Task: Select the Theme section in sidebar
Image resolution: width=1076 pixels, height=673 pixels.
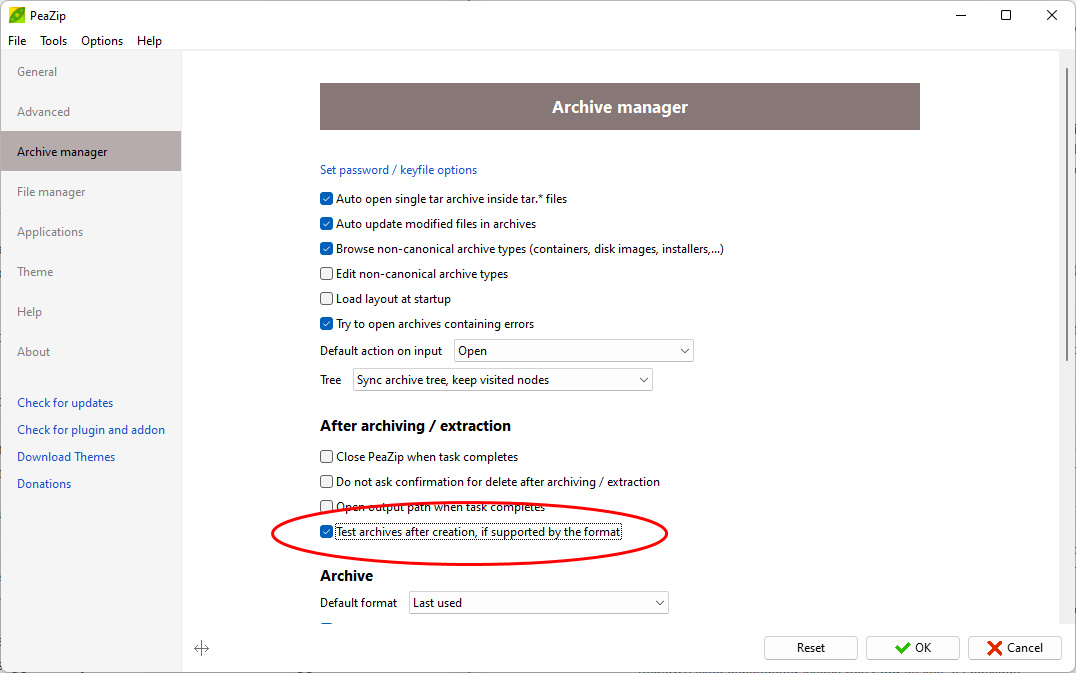Action: [x=35, y=272]
